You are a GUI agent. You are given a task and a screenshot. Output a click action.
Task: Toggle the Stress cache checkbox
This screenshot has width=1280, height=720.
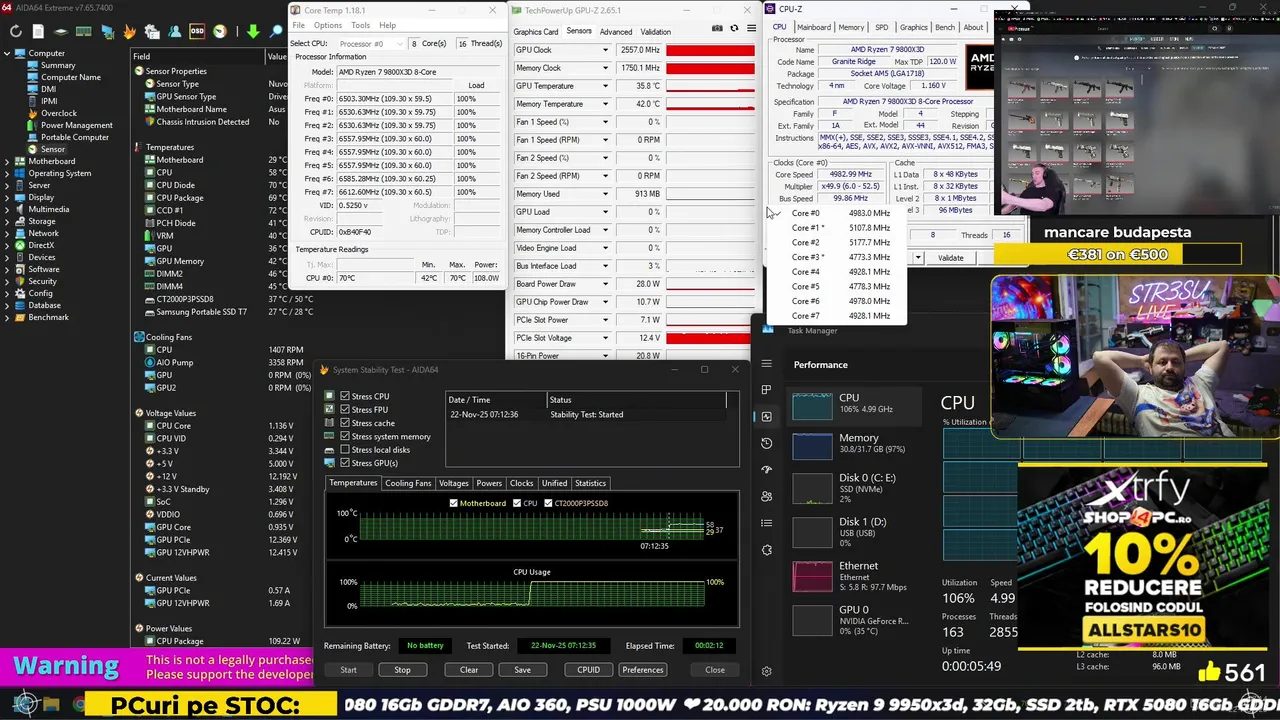[x=345, y=423]
